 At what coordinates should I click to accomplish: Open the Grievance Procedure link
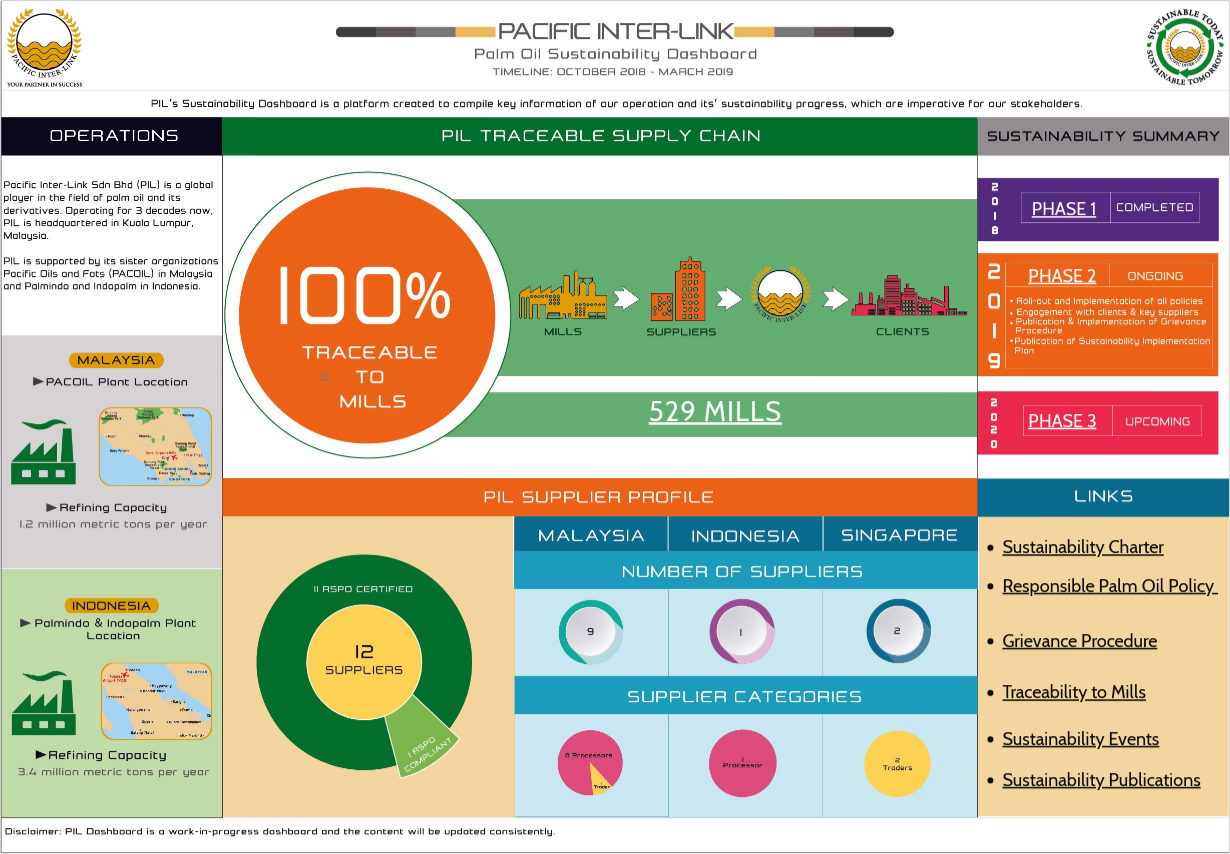(1079, 641)
